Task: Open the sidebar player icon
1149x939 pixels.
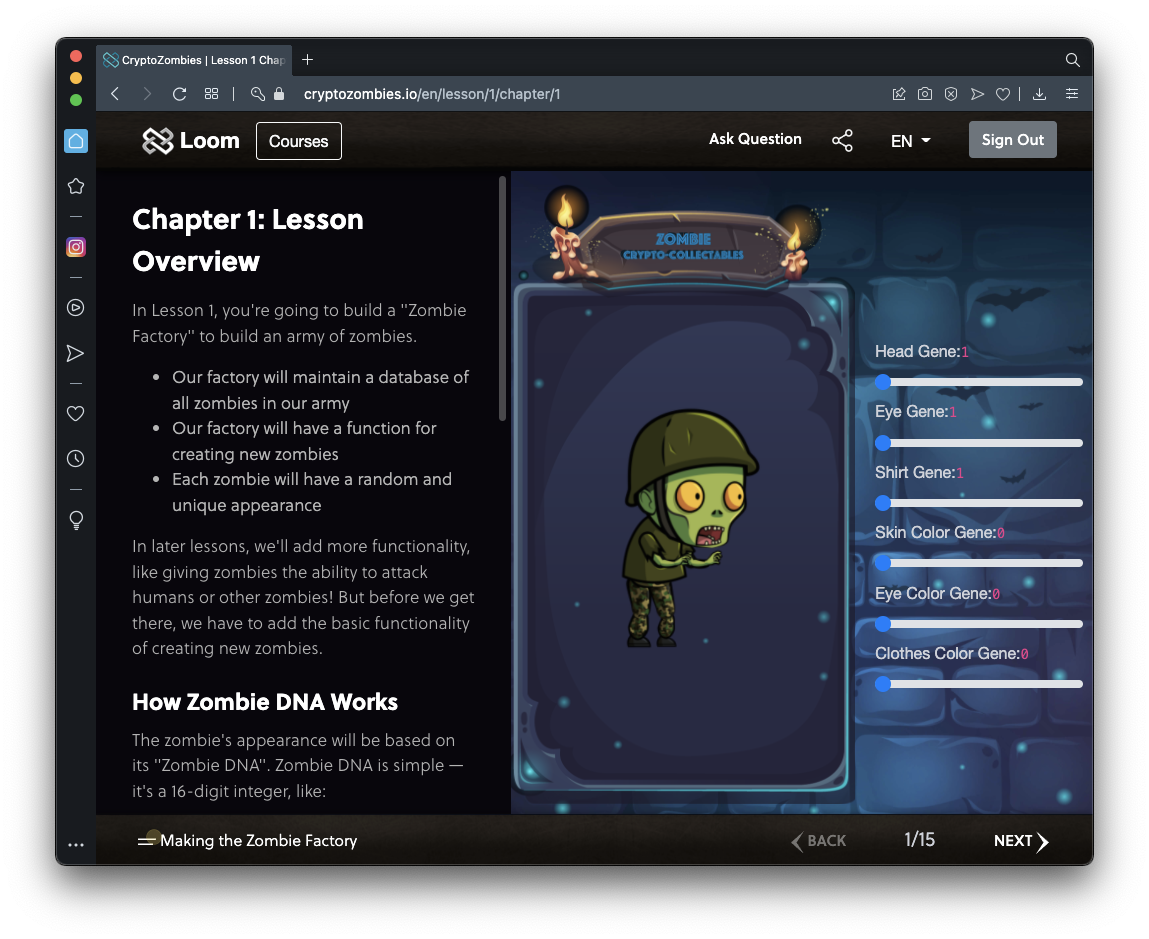Action: (x=75, y=307)
